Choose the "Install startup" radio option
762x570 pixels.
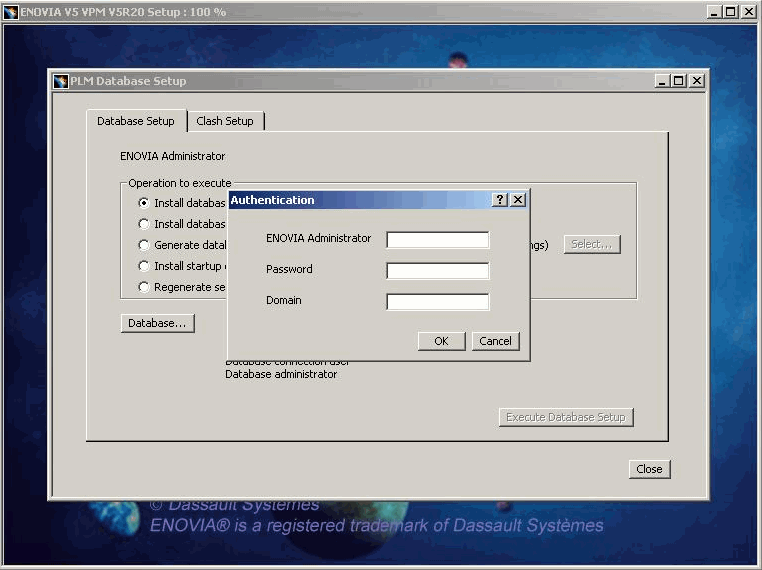click(144, 266)
